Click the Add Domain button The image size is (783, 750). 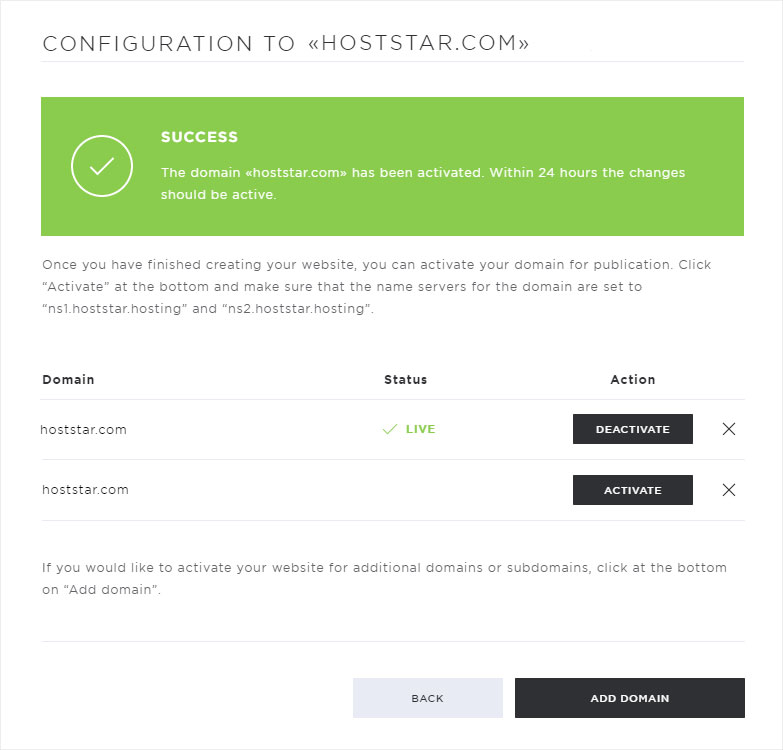tap(630, 698)
